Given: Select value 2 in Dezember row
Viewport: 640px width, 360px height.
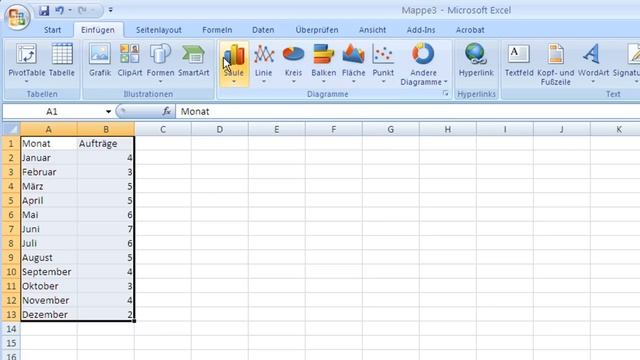Looking at the screenshot, I should [106, 314].
